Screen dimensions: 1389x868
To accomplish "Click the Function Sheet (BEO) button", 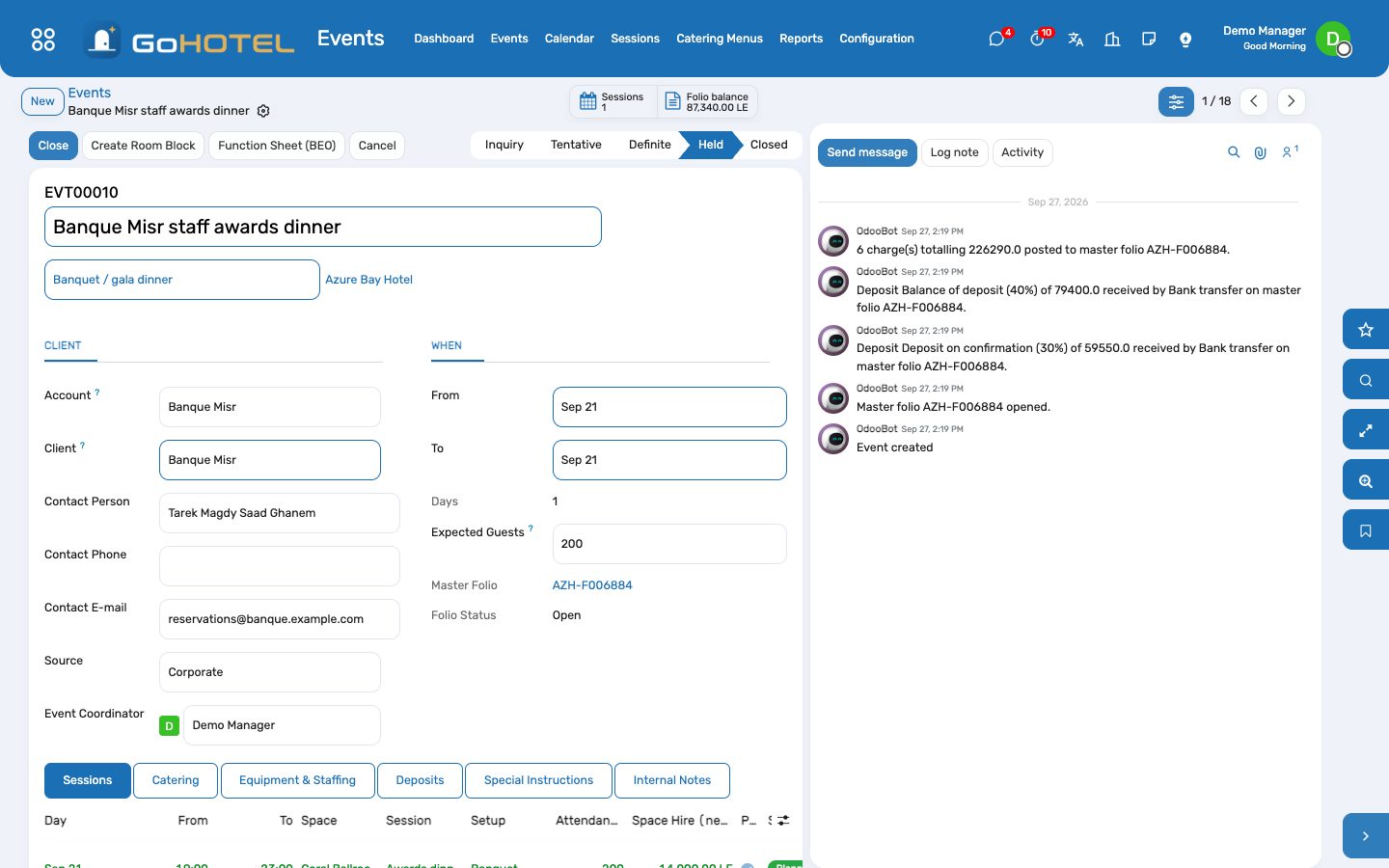I will (x=277, y=146).
